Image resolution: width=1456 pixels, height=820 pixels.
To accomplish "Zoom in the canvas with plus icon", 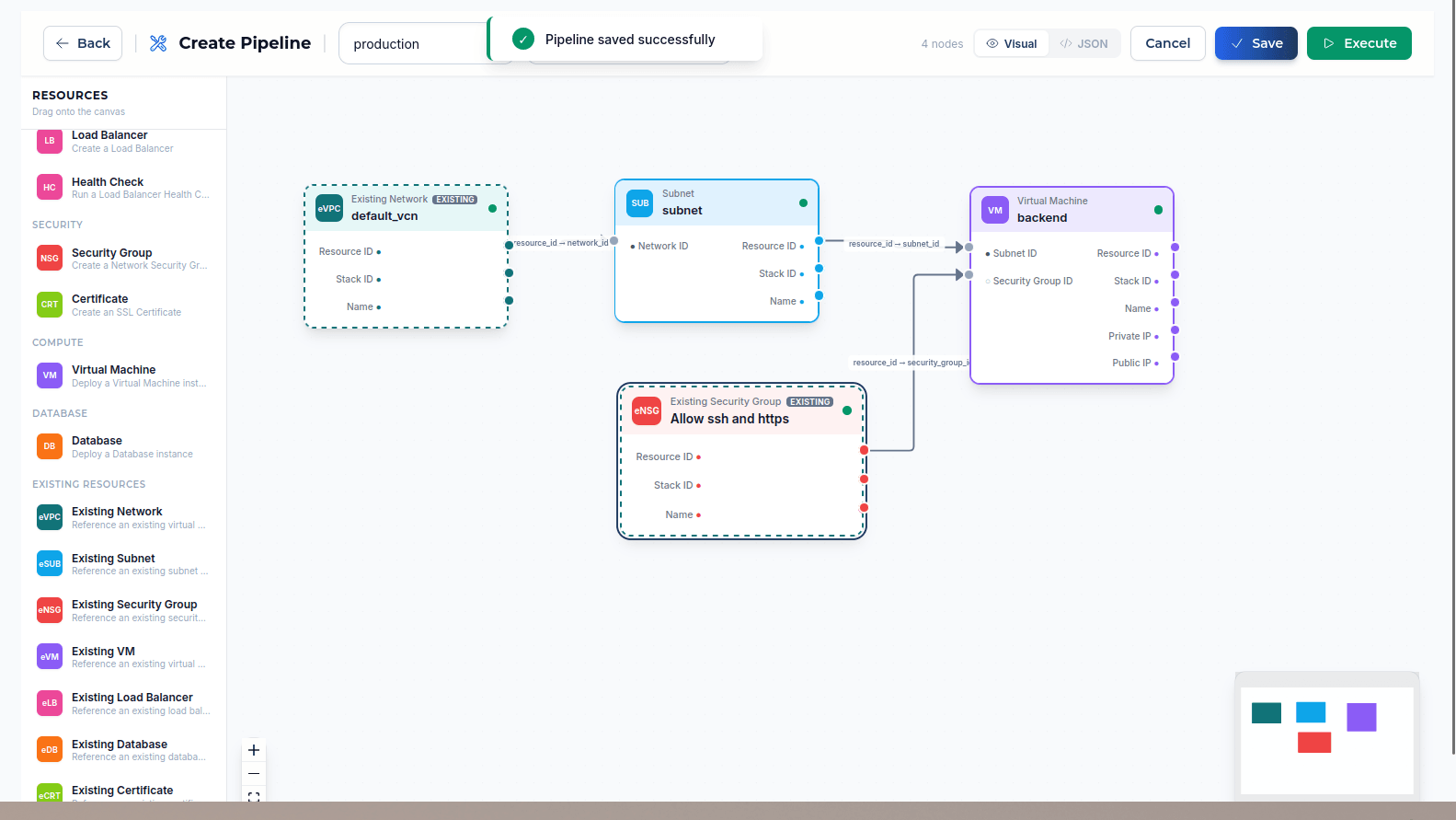I will coord(254,750).
